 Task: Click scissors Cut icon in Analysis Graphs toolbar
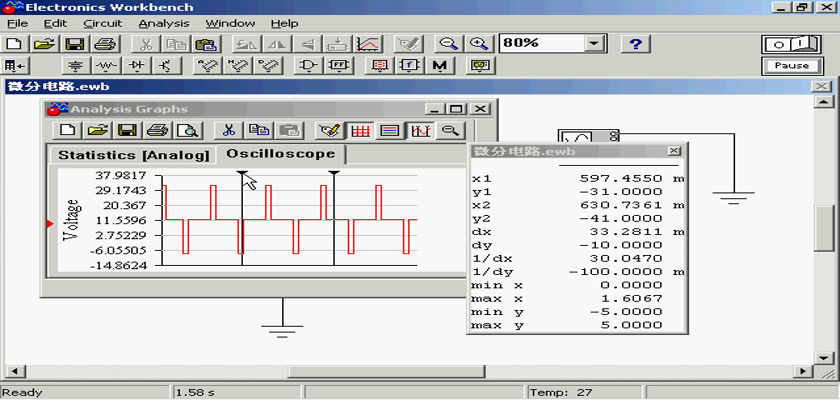(228, 130)
